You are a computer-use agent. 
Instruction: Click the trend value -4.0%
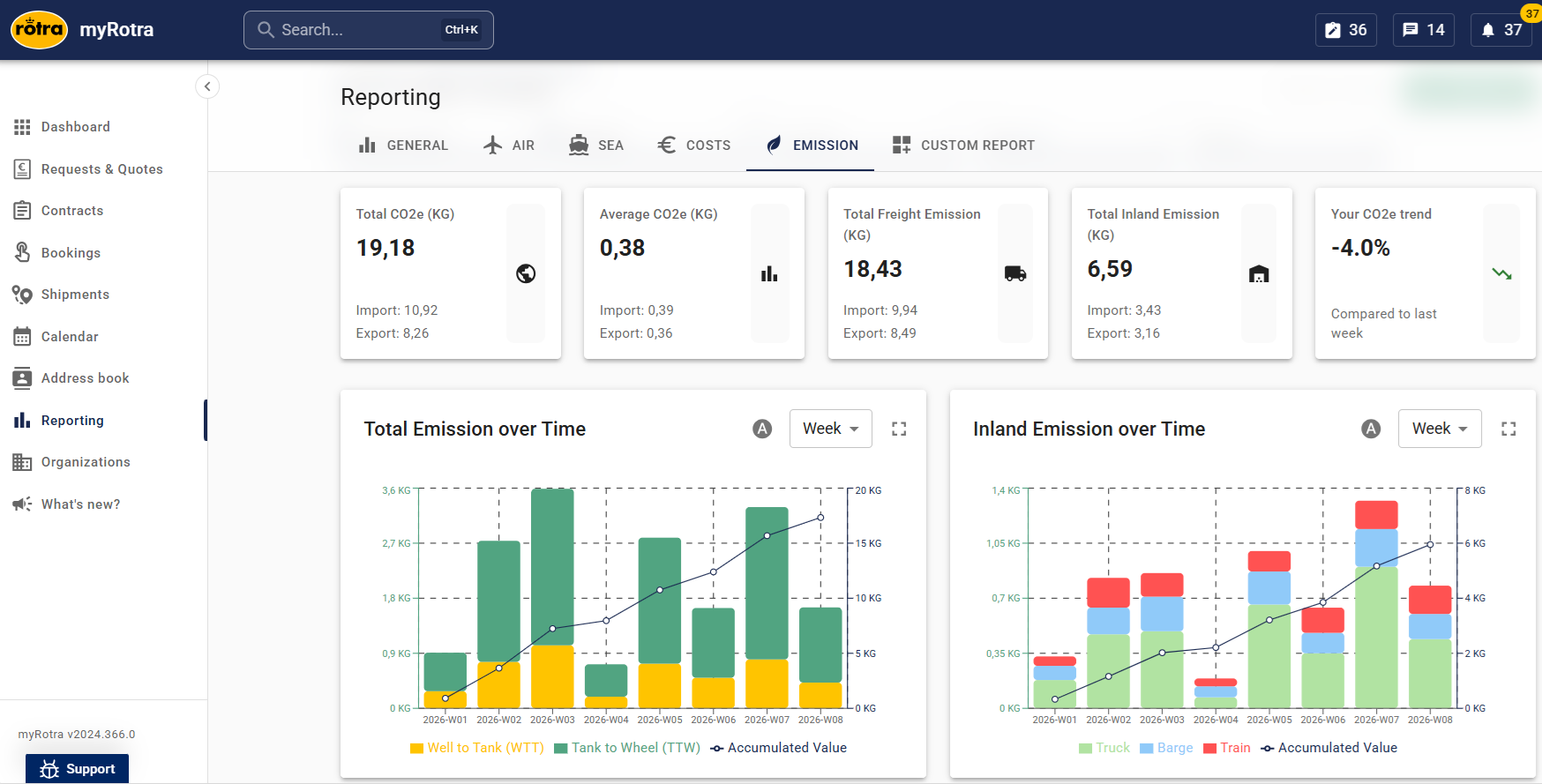click(x=1360, y=249)
